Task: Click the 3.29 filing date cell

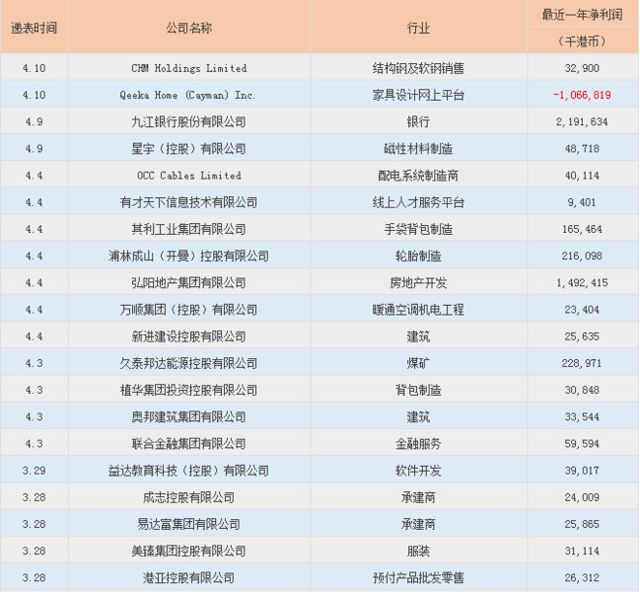Action: pos(34,470)
